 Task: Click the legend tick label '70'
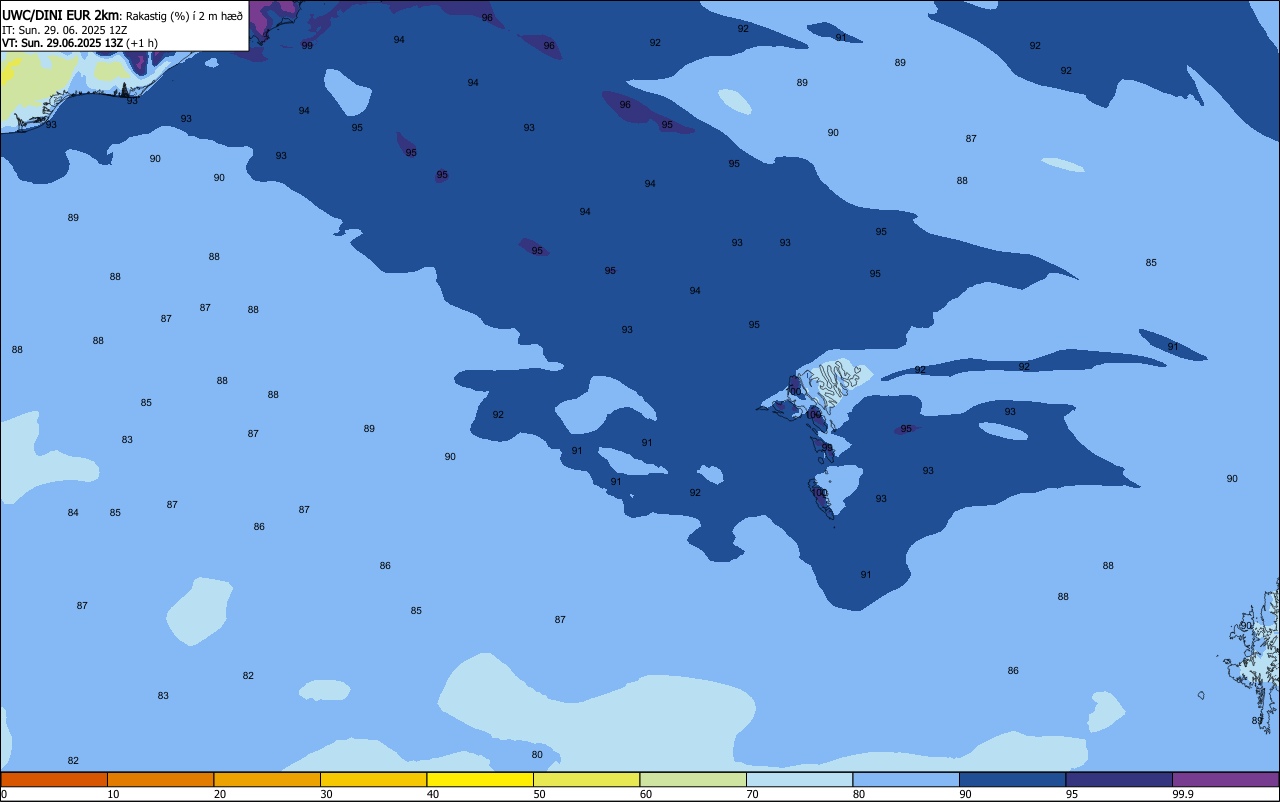click(752, 794)
